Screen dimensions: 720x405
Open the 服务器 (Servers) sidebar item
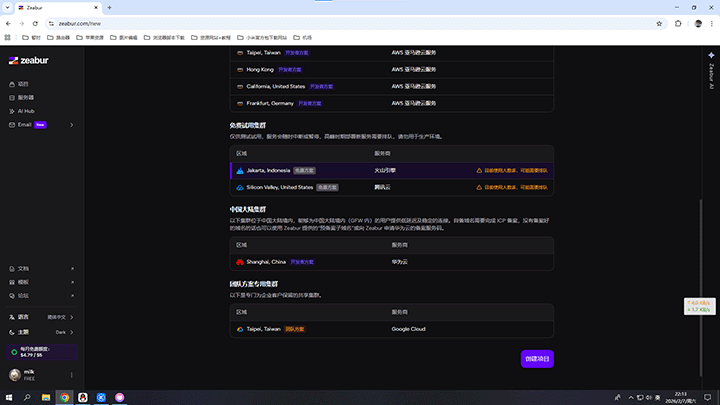[26, 97]
